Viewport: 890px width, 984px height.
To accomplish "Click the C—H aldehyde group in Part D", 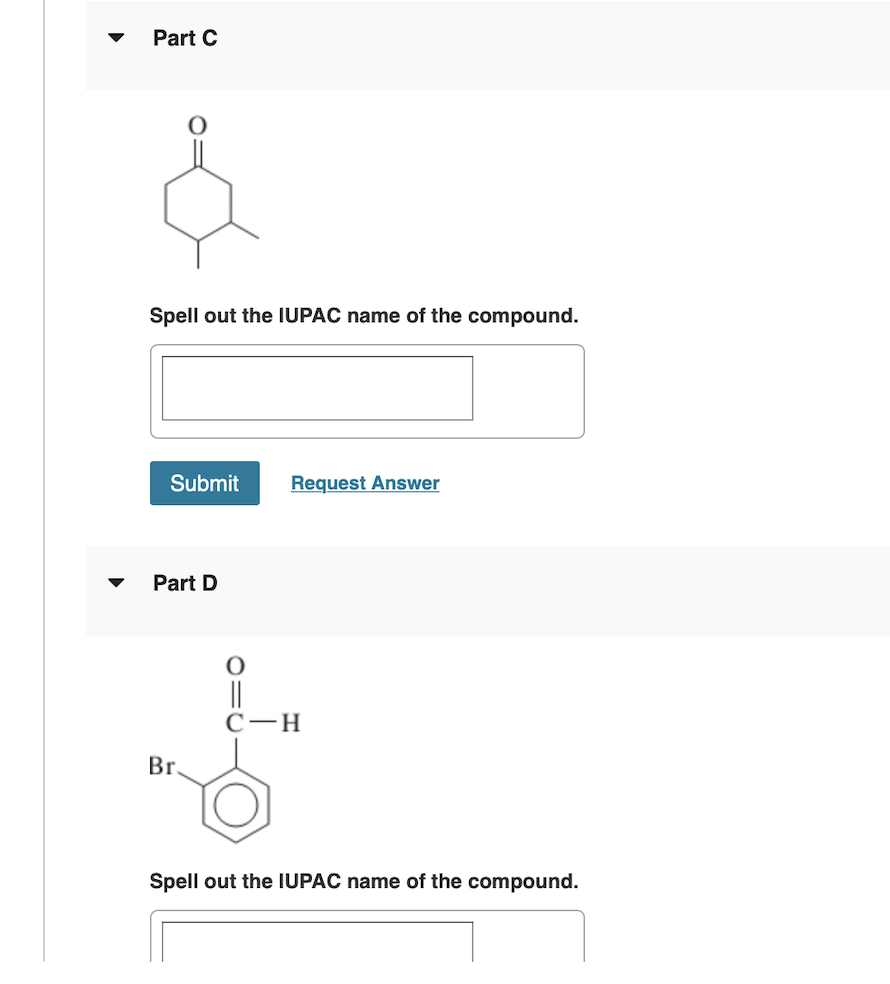I will [x=258, y=723].
